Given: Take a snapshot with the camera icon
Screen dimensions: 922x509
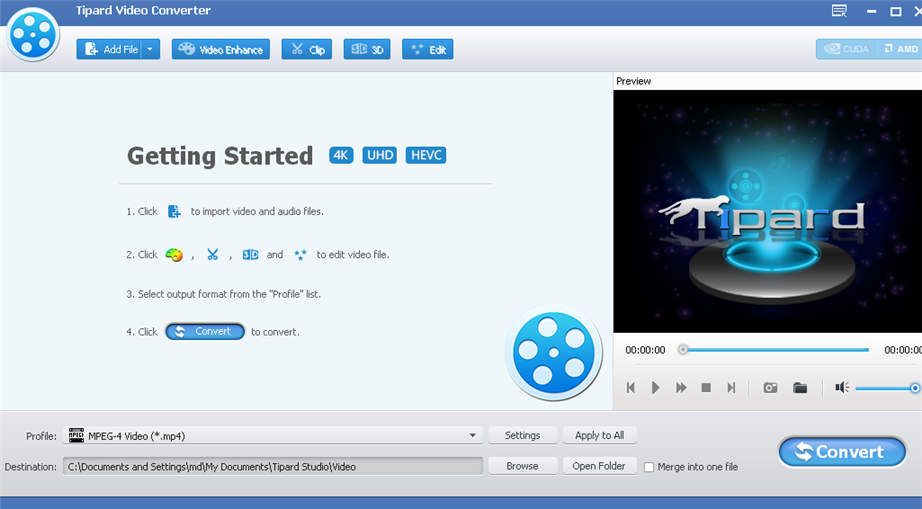Looking at the screenshot, I should pyautogui.click(x=770, y=387).
